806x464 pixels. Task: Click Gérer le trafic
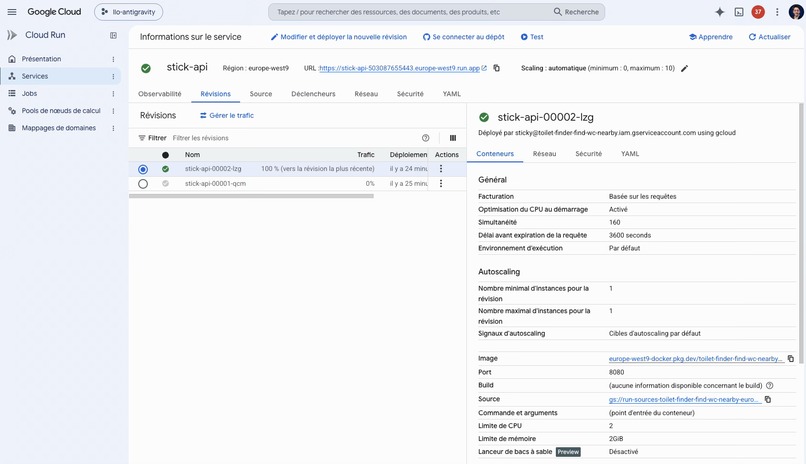[x=227, y=116]
